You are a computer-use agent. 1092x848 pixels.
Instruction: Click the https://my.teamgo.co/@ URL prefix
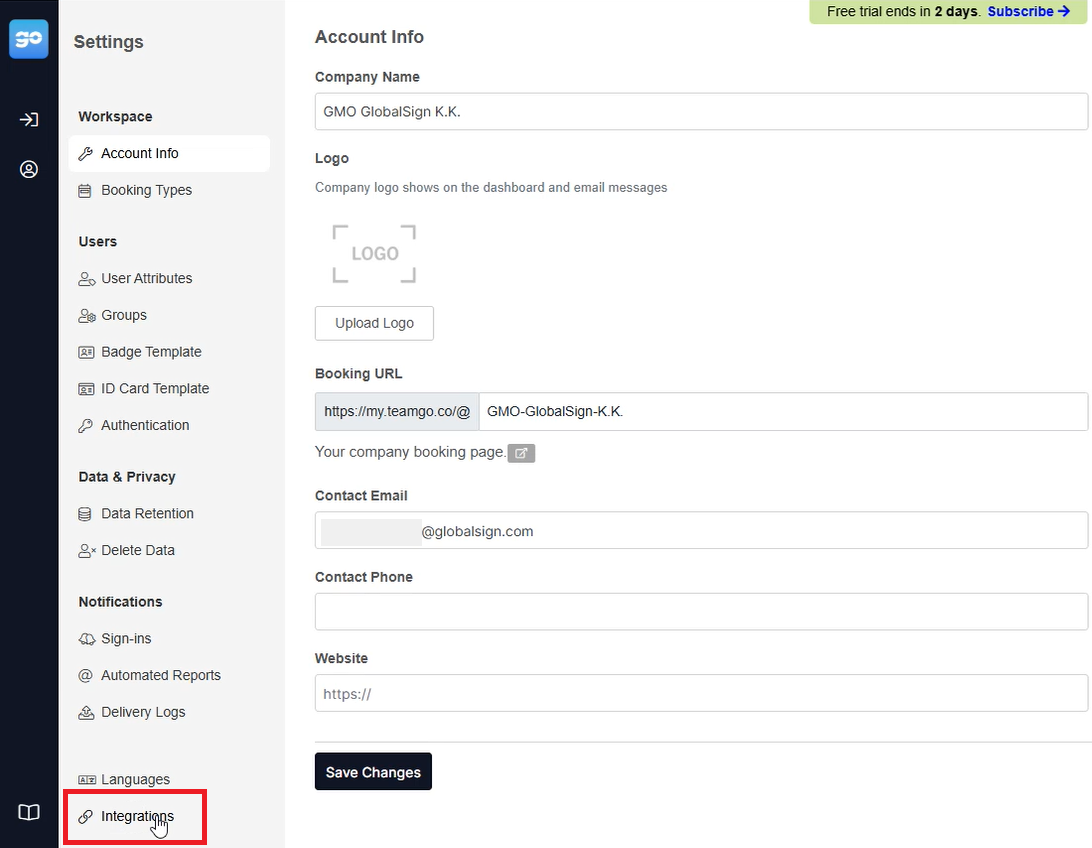(x=397, y=411)
